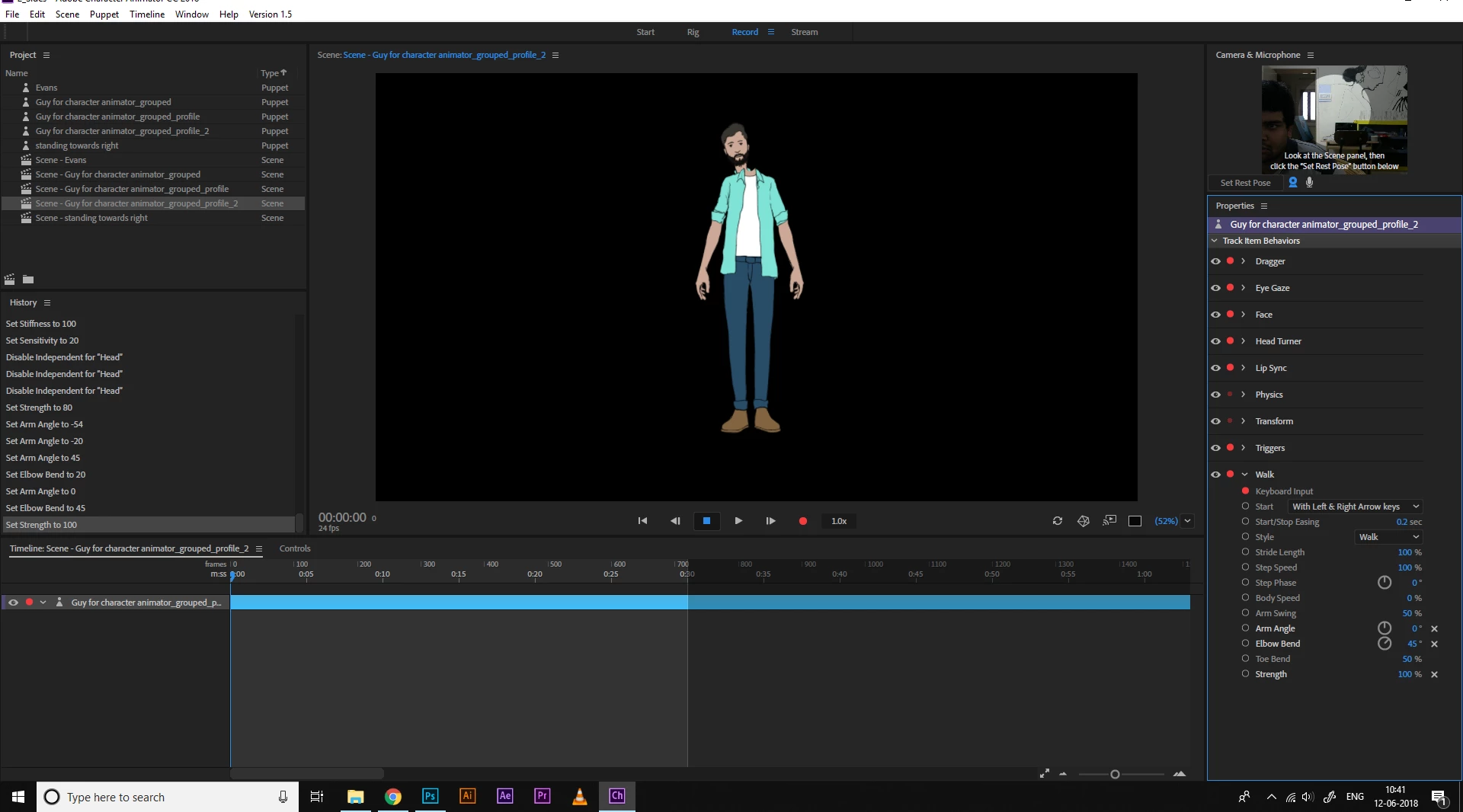The image size is (1463, 812).
Task: Click the new scene icon in Project panel
Action: click(x=10, y=280)
